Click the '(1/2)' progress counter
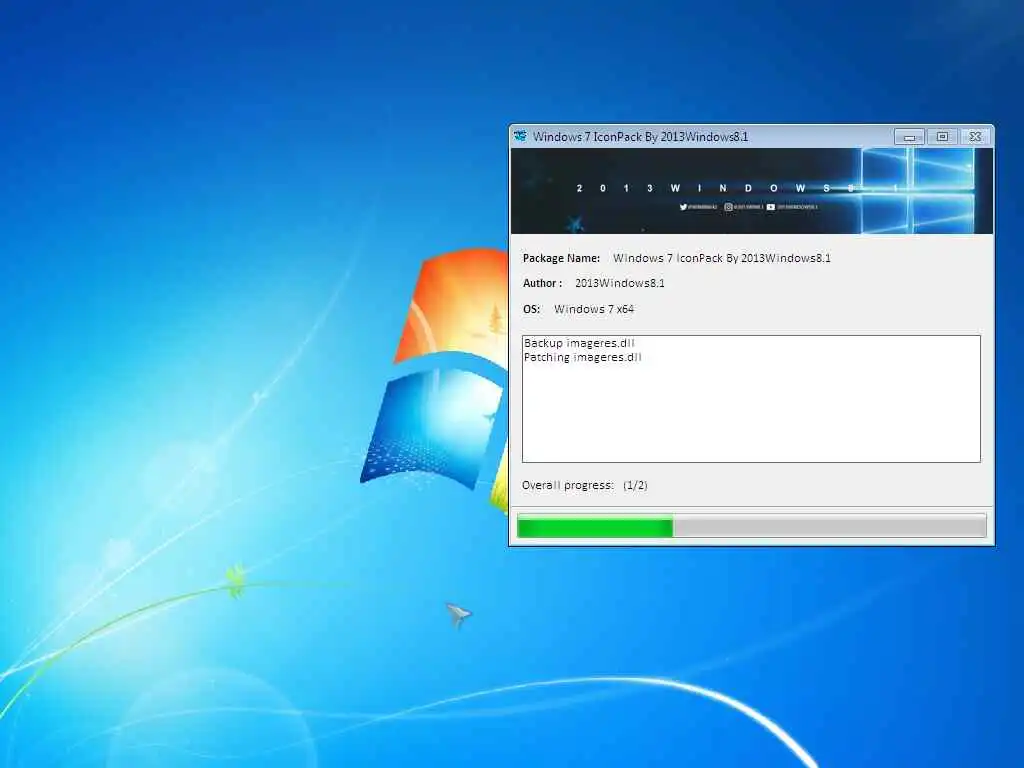The image size is (1024, 768). click(635, 485)
